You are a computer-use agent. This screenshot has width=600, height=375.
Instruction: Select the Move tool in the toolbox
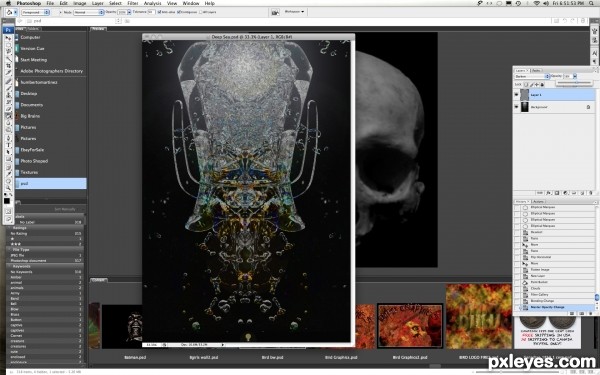click(8, 38)
